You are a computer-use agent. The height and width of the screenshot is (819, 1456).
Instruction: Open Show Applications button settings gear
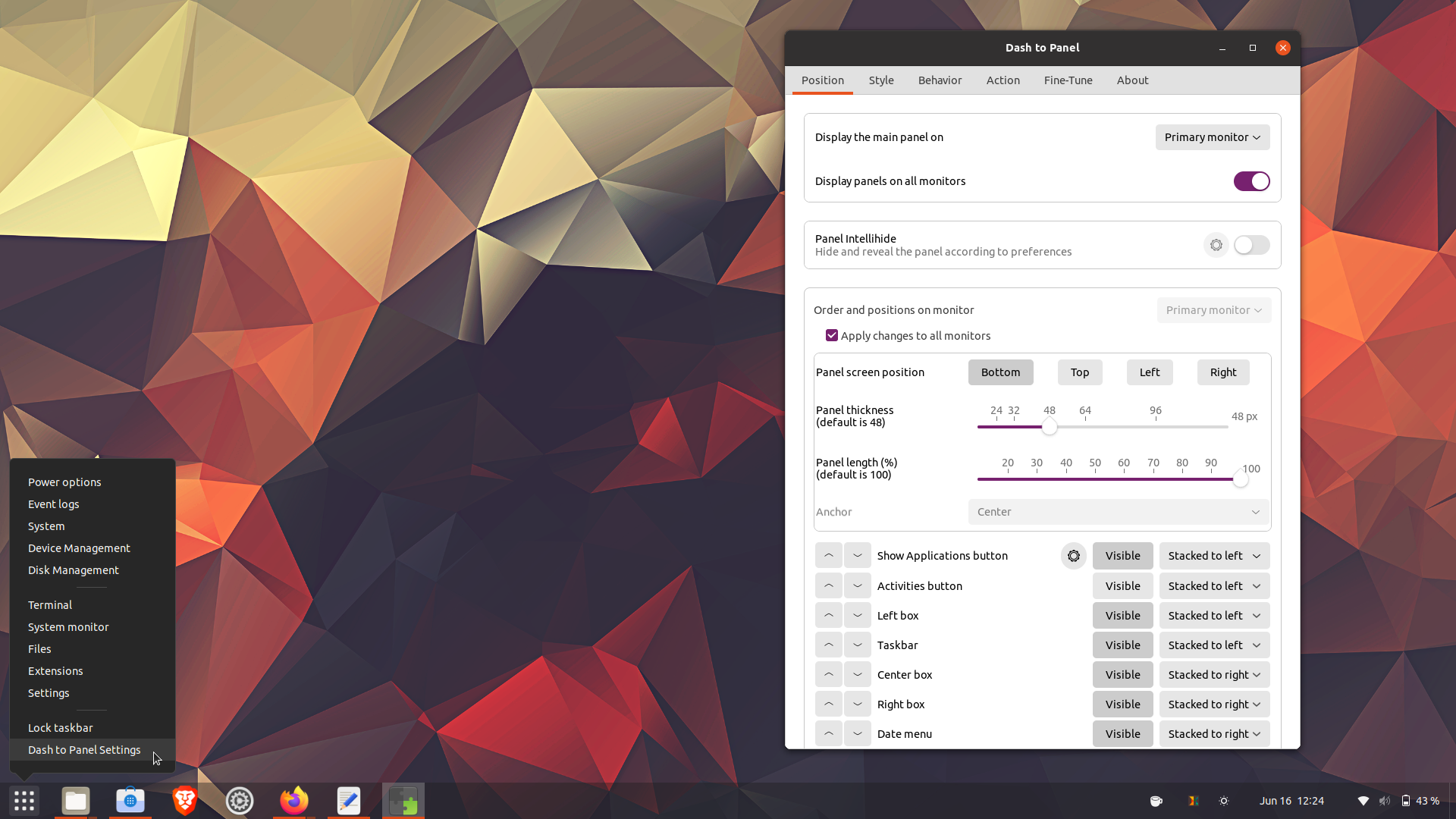pos(1073,555)
